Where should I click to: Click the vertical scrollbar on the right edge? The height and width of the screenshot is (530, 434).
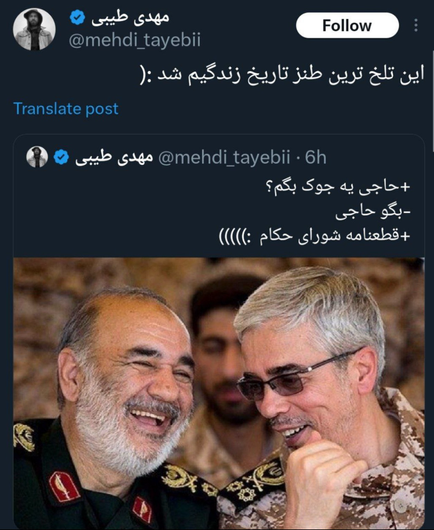[432, 101]
